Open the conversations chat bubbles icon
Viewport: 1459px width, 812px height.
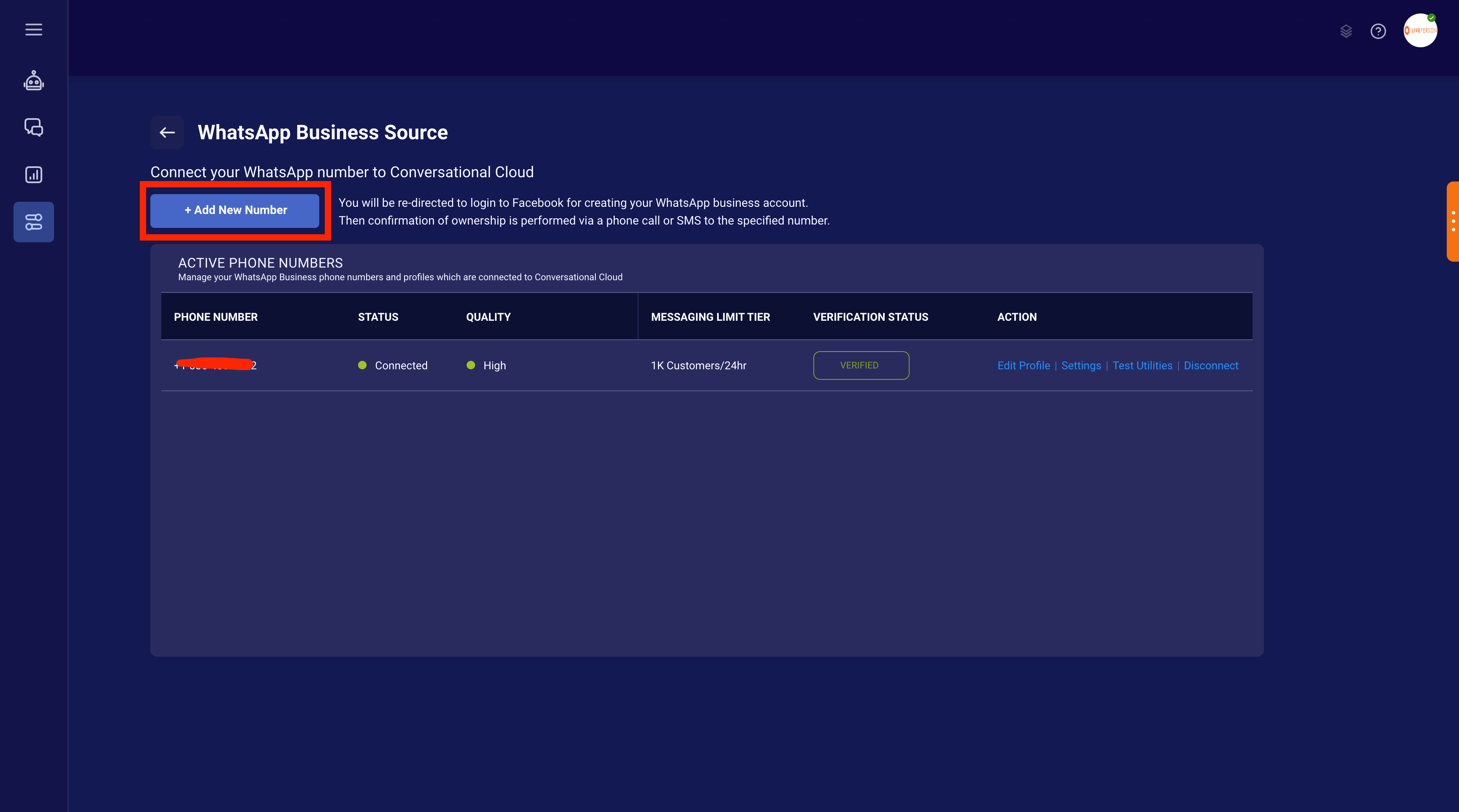pyautogui.click(x=33, y=127)
